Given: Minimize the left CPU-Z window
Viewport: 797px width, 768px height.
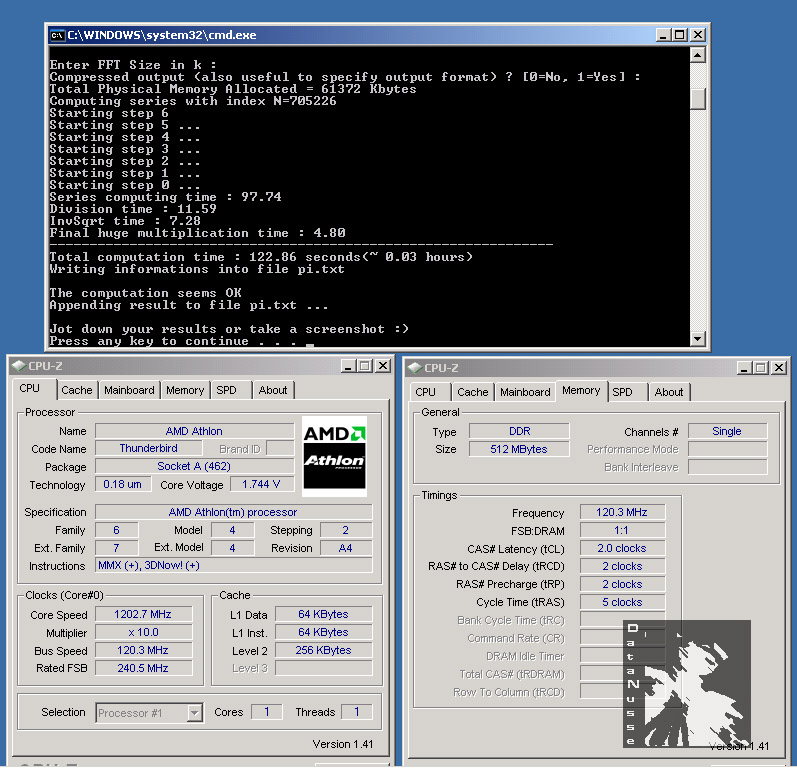Looking at the screenshot, I should (x=348, y=366).
